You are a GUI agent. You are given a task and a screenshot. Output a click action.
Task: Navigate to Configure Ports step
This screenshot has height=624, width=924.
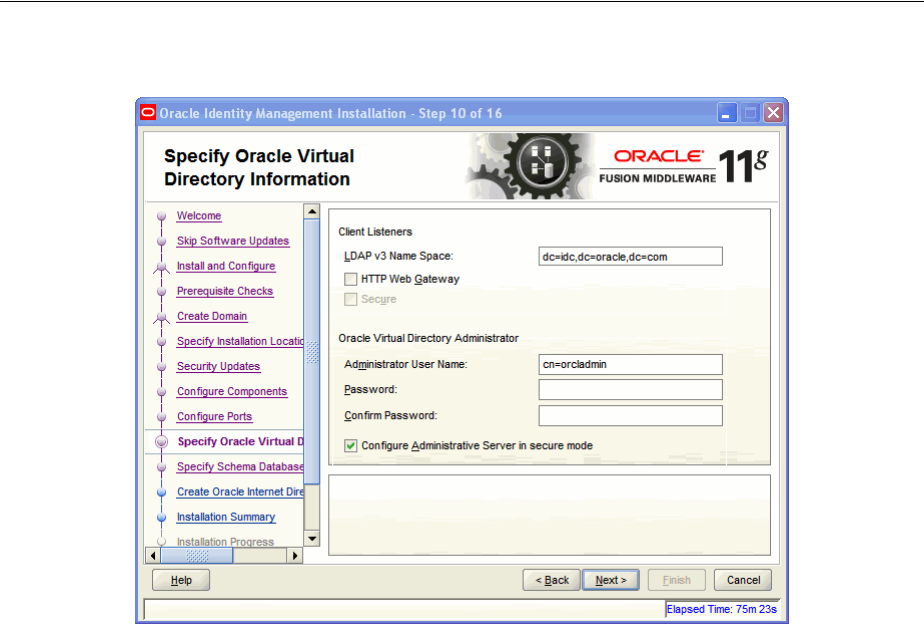[x=214, y=417]
